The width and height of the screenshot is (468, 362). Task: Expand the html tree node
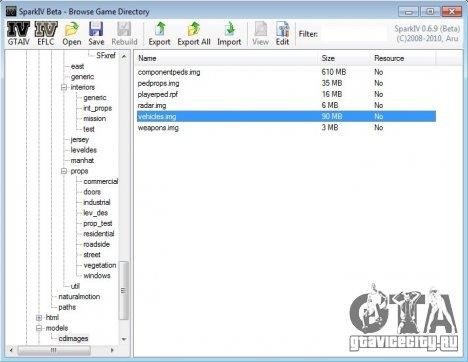coord(39,318)
